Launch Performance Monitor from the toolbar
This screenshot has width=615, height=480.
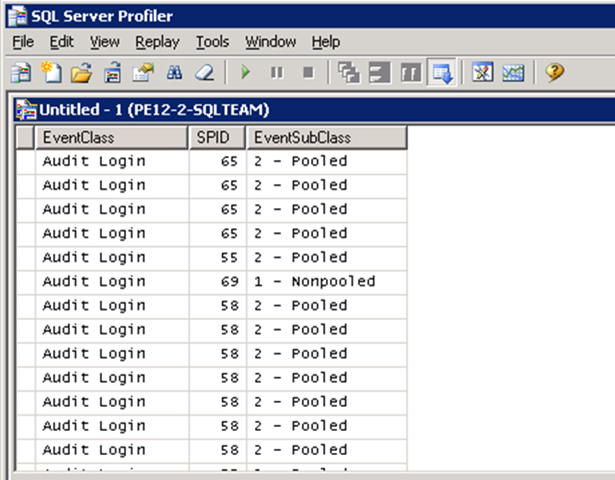[x=513, y=73]
